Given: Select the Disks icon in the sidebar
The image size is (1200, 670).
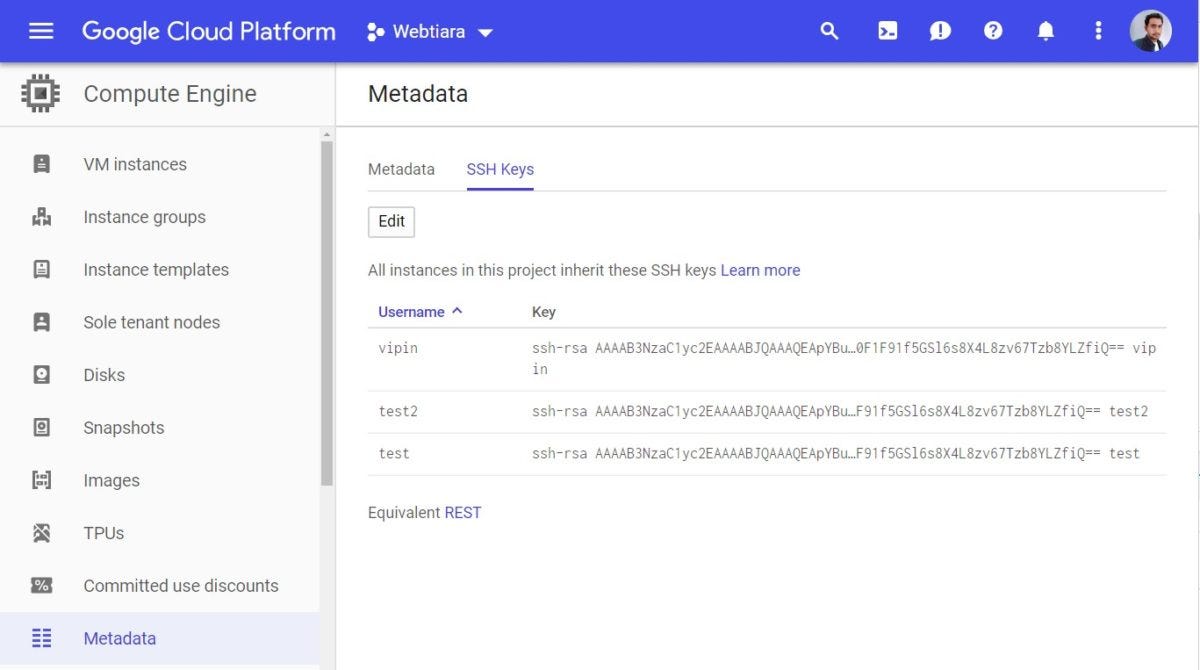Looking at the screenshot, I should [40, 374].
